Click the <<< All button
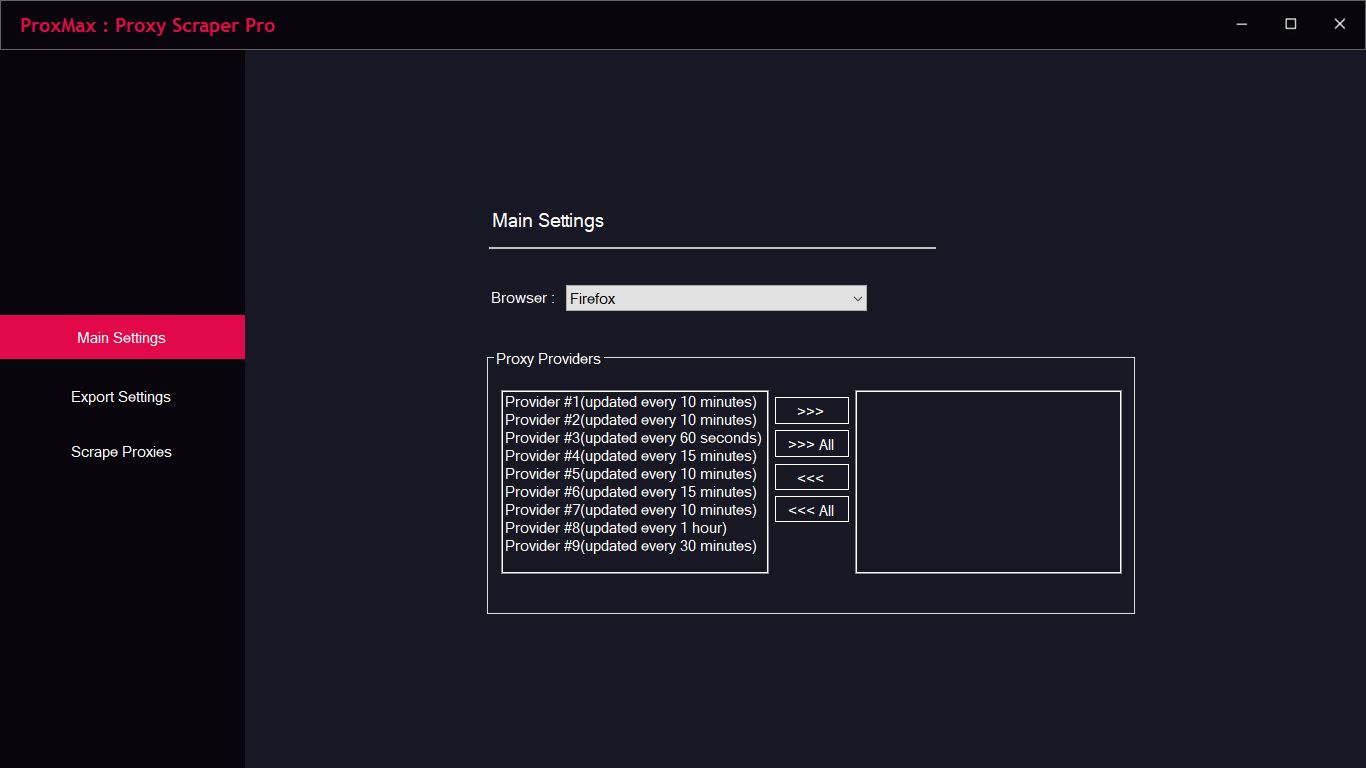 [811, 510]
